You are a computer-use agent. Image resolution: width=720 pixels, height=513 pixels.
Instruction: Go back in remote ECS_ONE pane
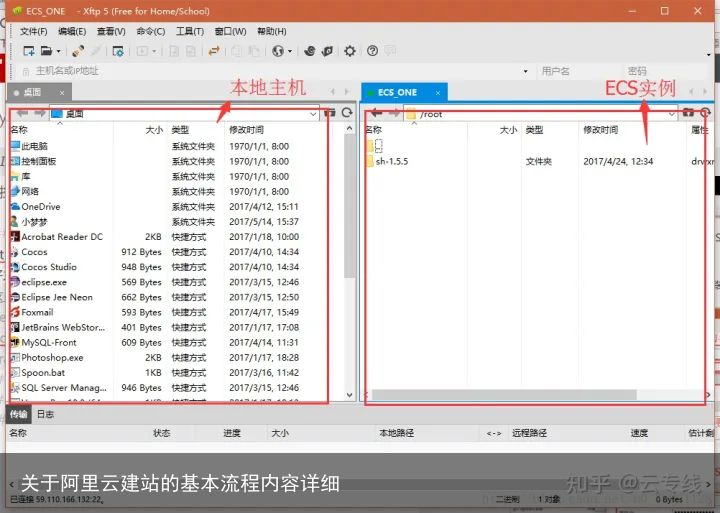[377, 113]
